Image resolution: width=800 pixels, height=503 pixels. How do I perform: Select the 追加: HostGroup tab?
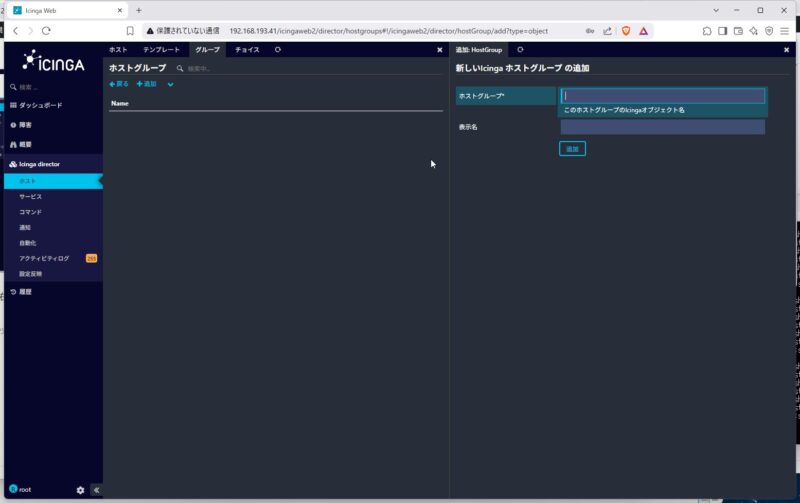tap(479, 50)
